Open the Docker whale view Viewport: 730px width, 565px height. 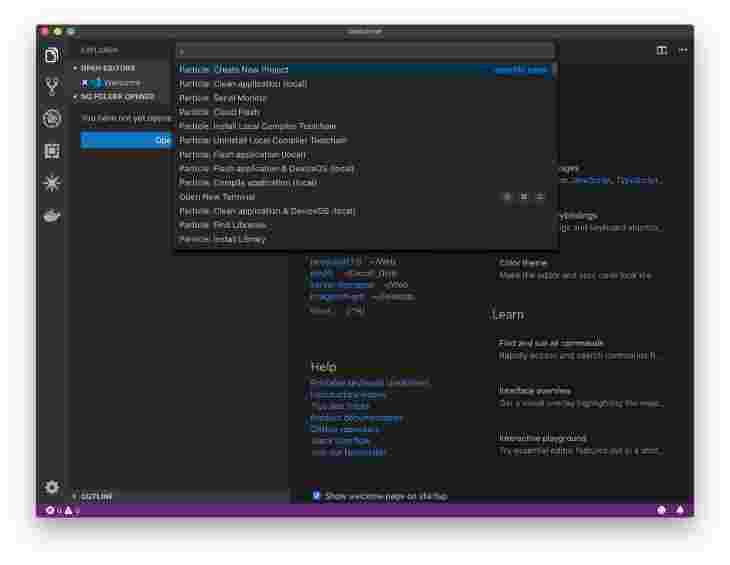click(x=52, y=216)
